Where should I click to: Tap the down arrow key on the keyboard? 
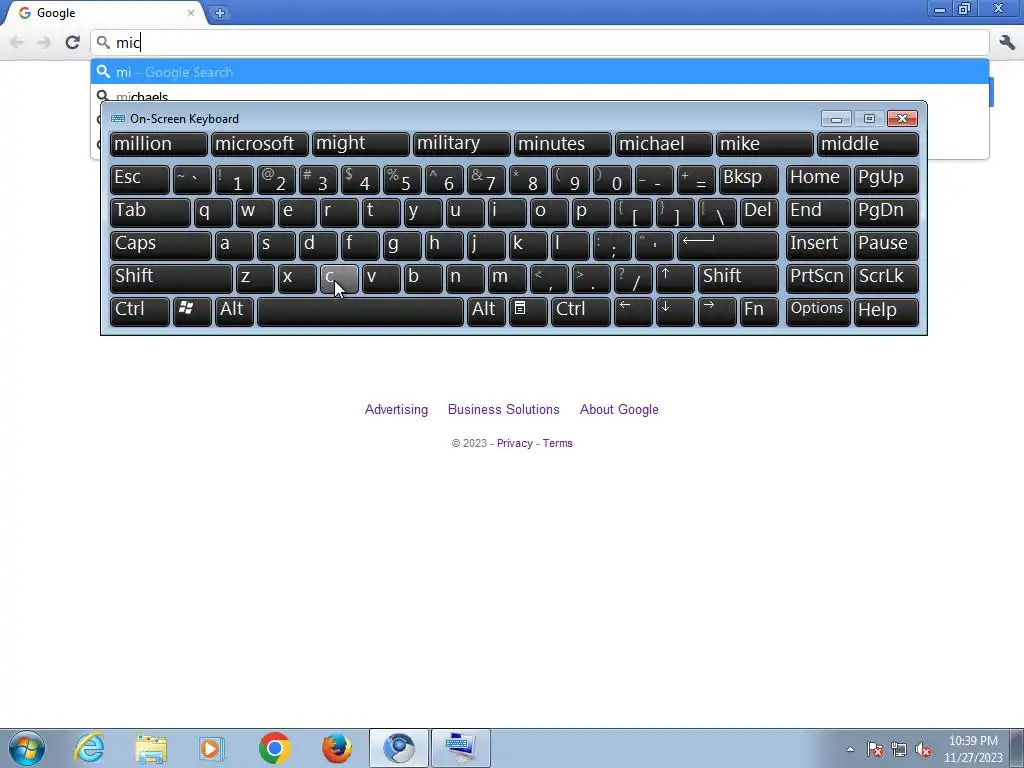tap(675, 312)
